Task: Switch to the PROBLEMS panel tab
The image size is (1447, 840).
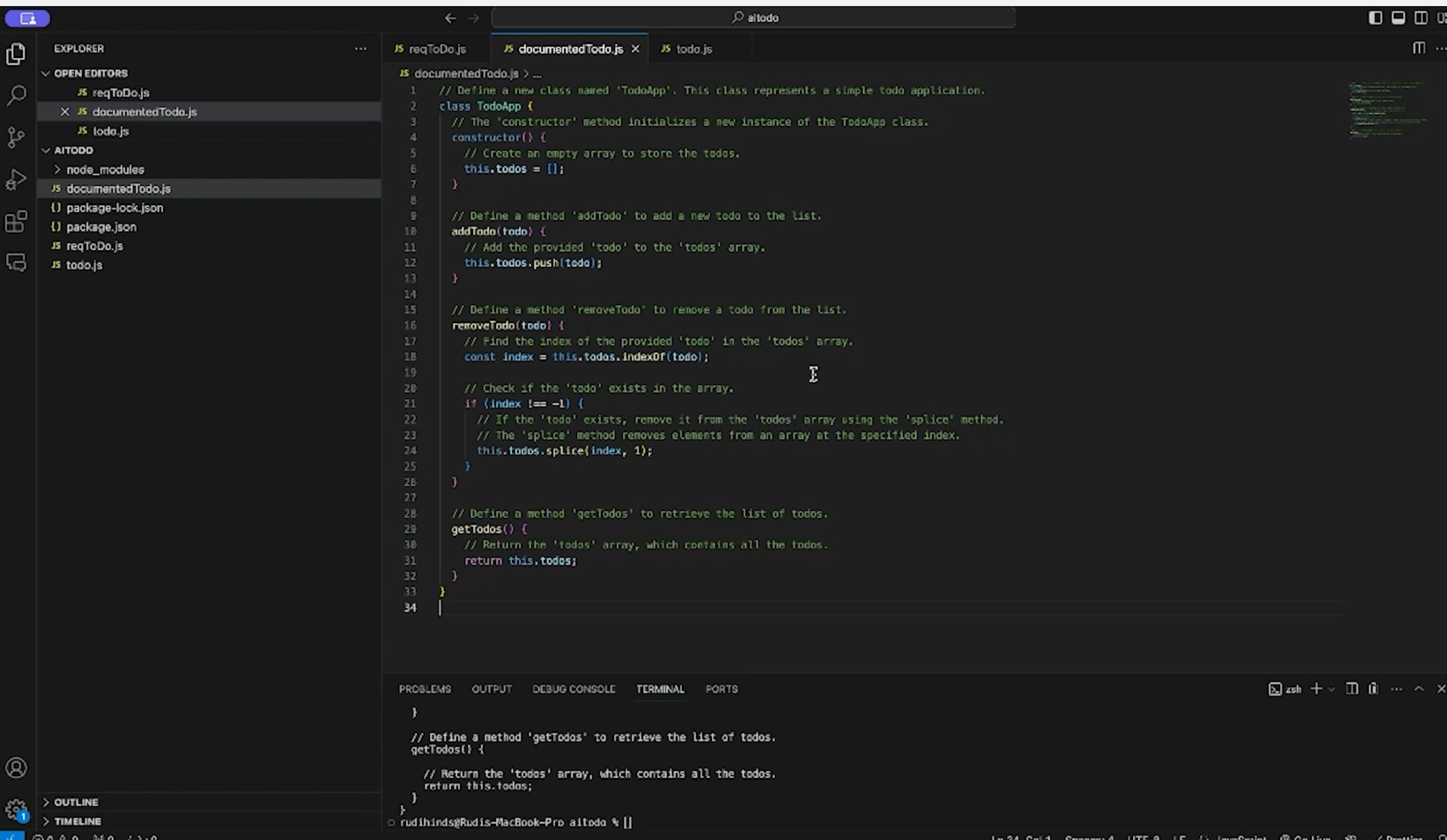Action: click(425, 689)
